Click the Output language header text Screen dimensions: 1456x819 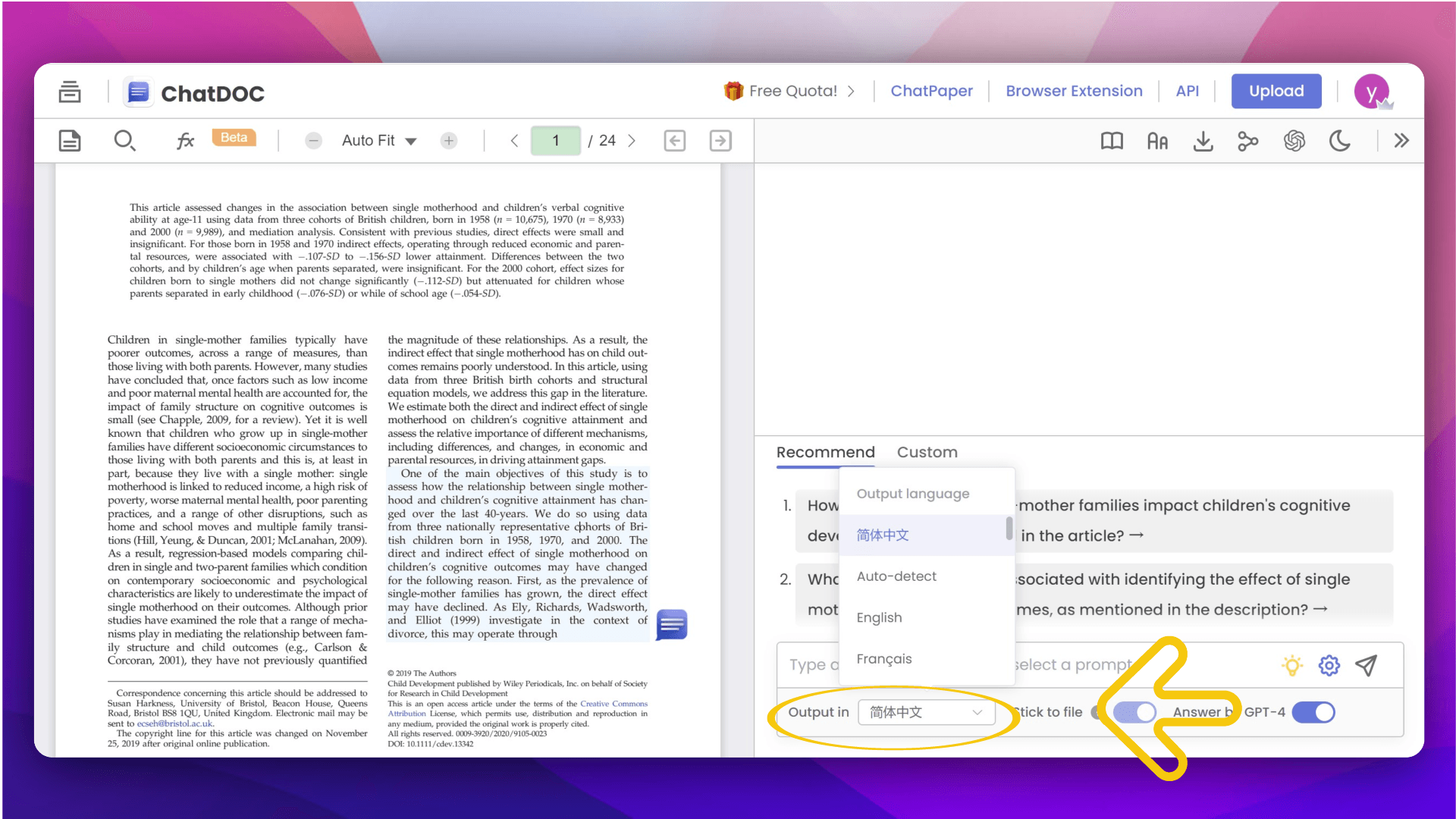(913, 494)
